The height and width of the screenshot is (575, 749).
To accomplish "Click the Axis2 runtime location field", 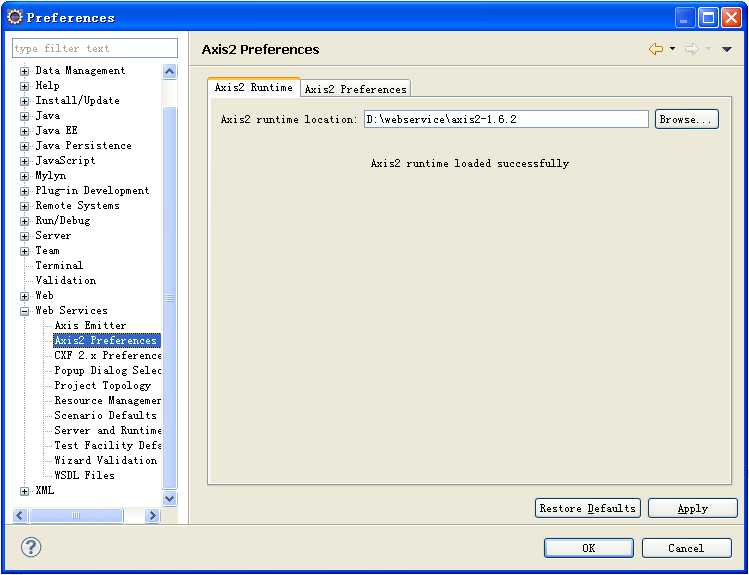I will [x=506, y=119].
